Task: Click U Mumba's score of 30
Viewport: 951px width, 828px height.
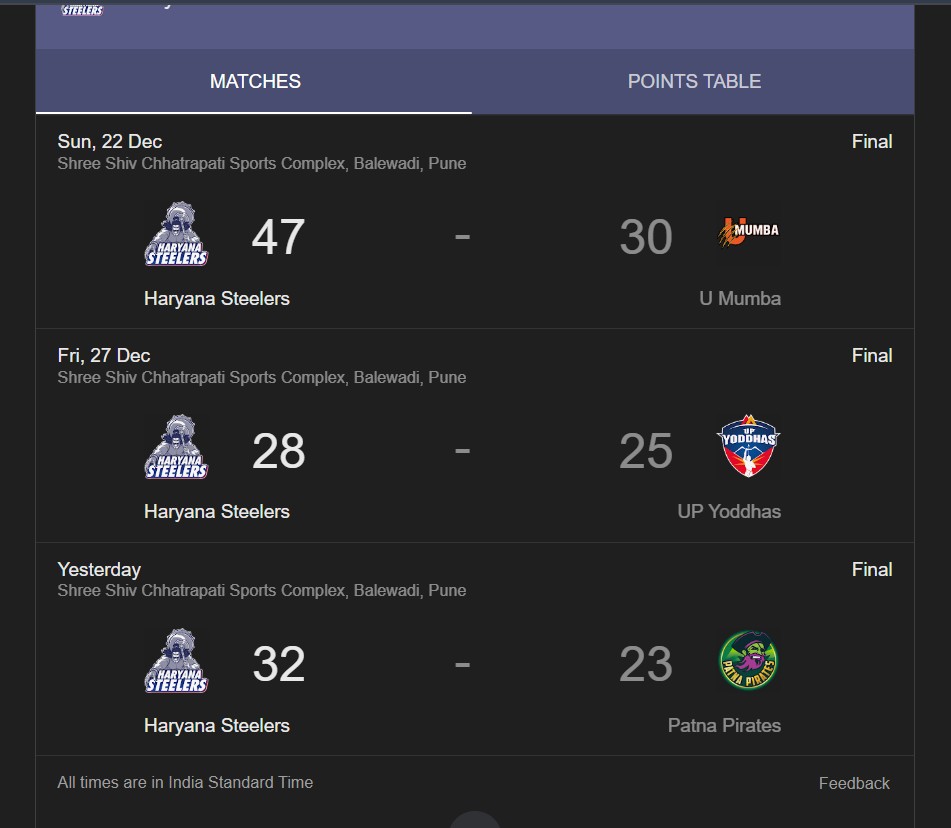Action: 645,237
